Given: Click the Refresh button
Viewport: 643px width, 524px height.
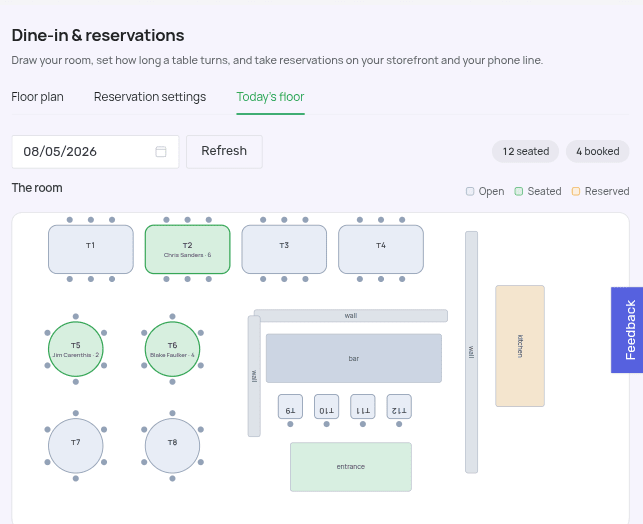Looking at the screenshot, I should point(224,151).
